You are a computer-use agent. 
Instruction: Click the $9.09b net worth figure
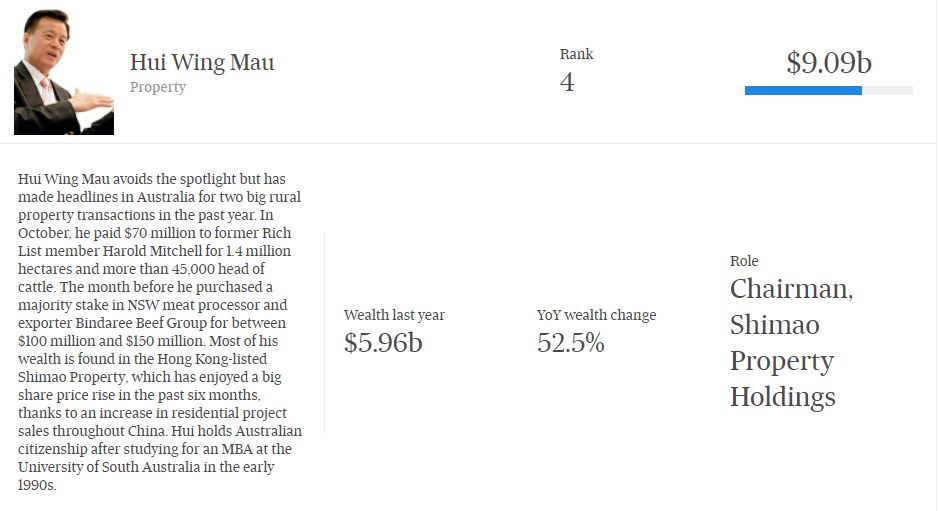click(x=829, y=63)
